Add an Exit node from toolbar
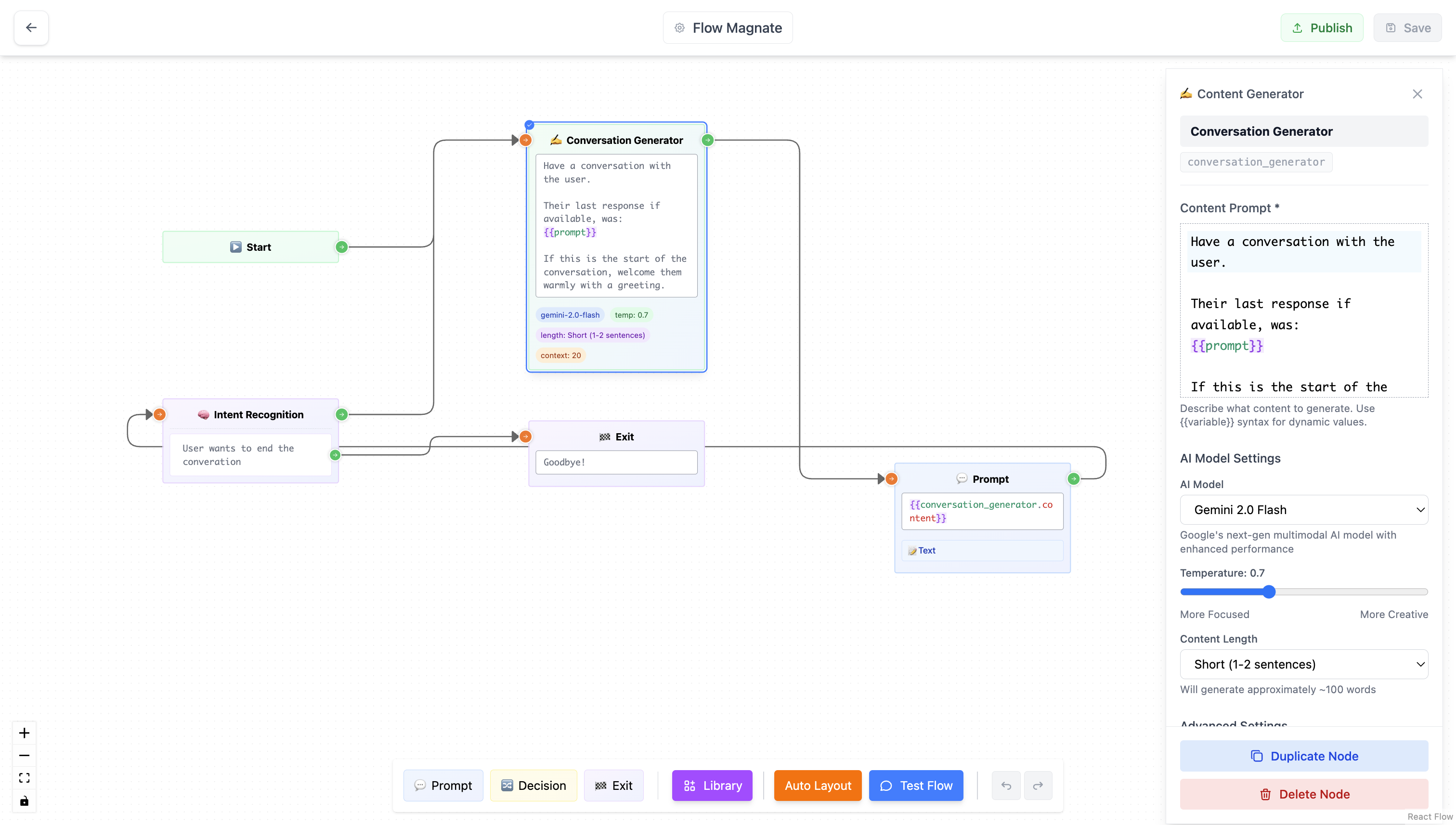 (x=613, y=786)
